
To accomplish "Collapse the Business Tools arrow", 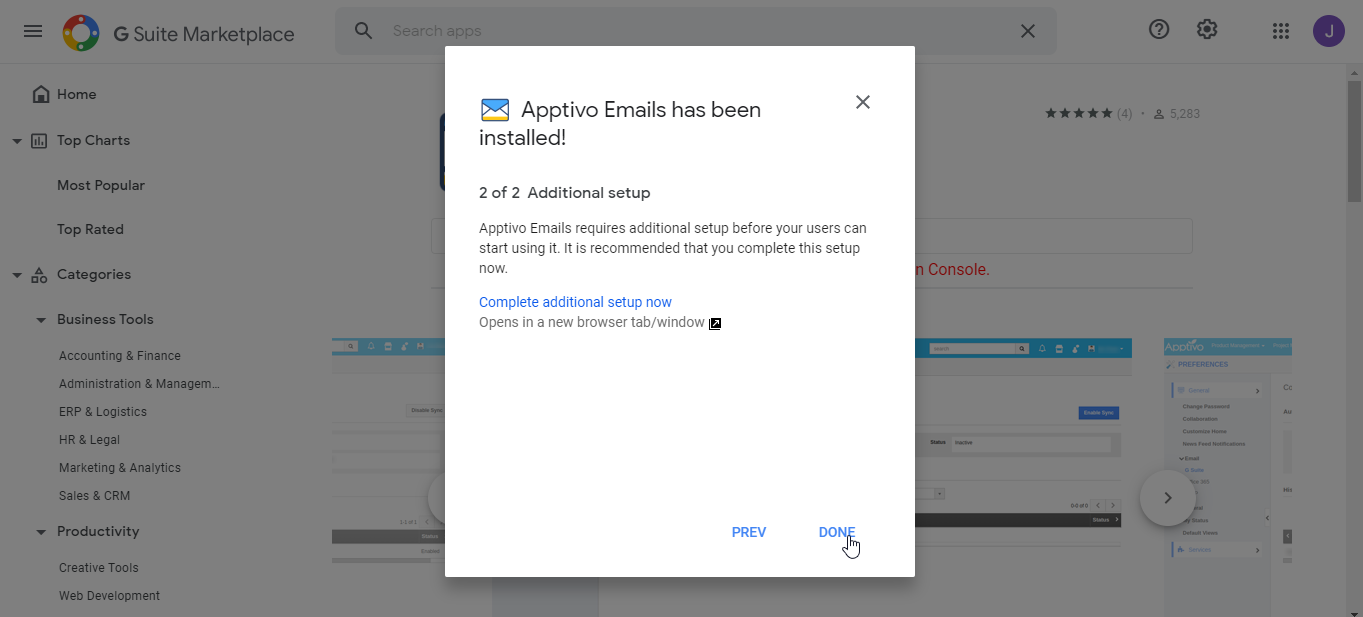I will pyautogui.click(x=41, y=320).
